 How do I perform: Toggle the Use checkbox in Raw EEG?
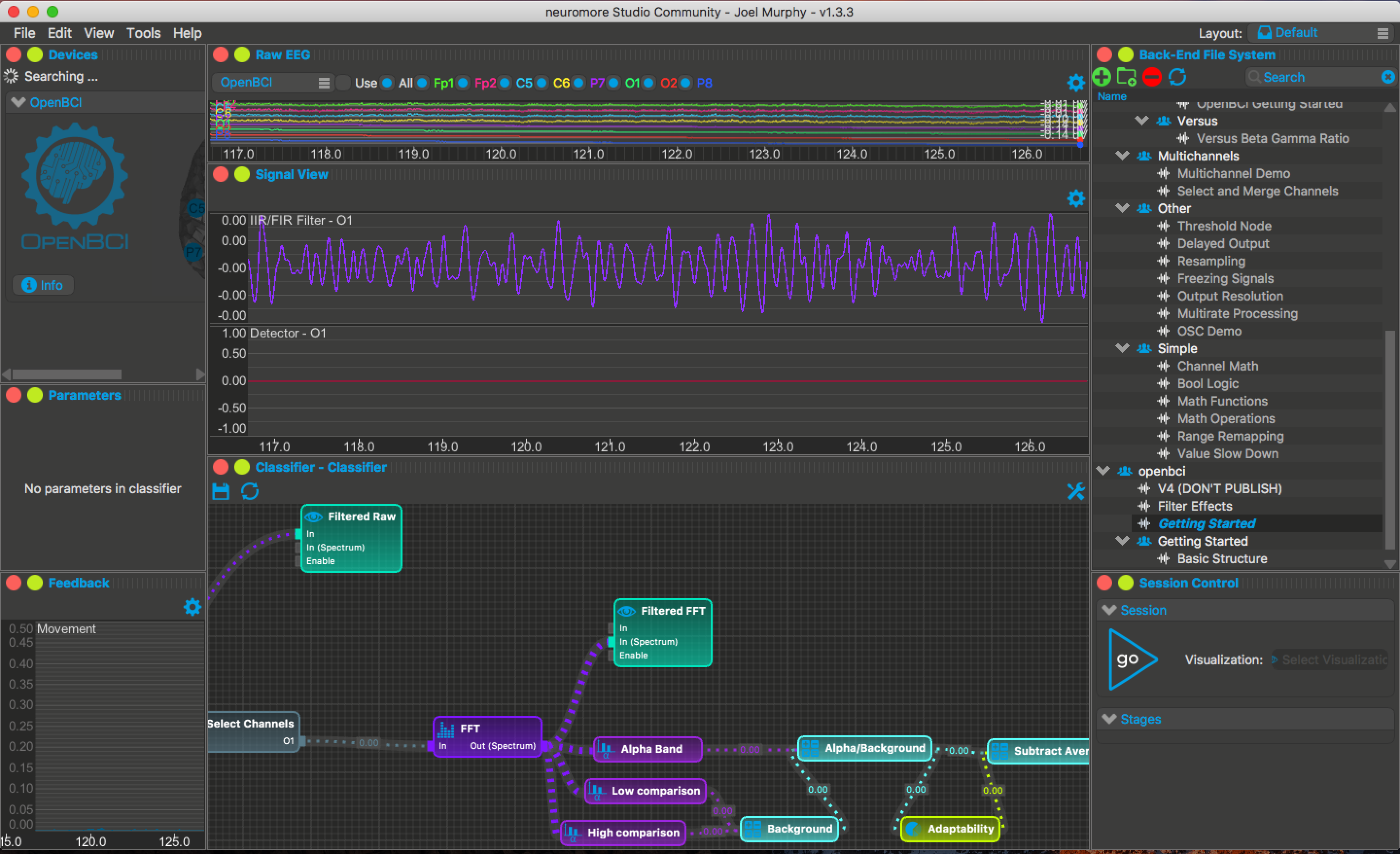click(343, 83)
